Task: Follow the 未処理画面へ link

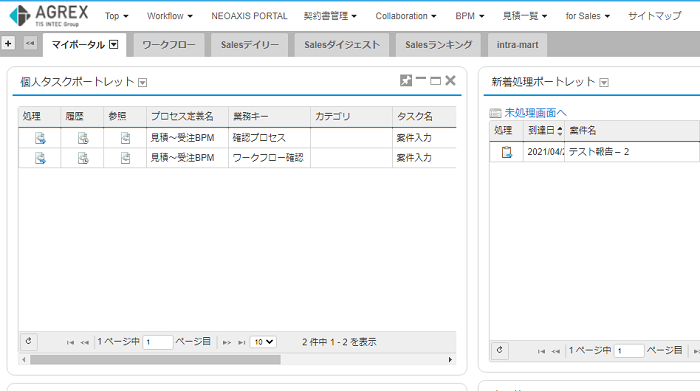Action: click(535, 113)
